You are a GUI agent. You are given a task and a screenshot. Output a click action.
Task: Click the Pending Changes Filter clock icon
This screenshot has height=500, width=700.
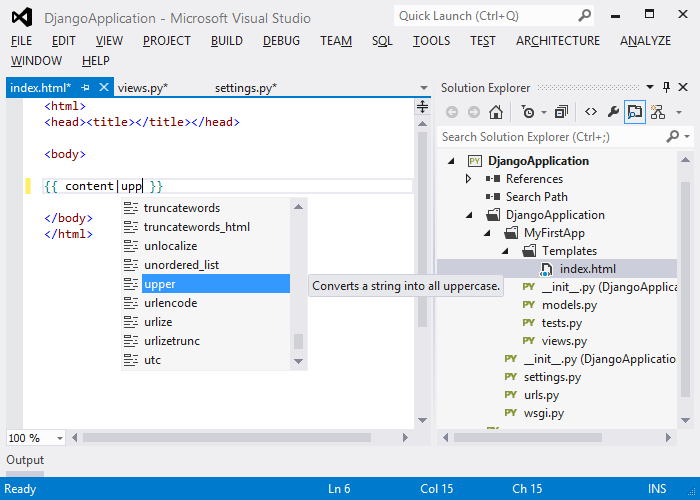(x=528, y=112)
